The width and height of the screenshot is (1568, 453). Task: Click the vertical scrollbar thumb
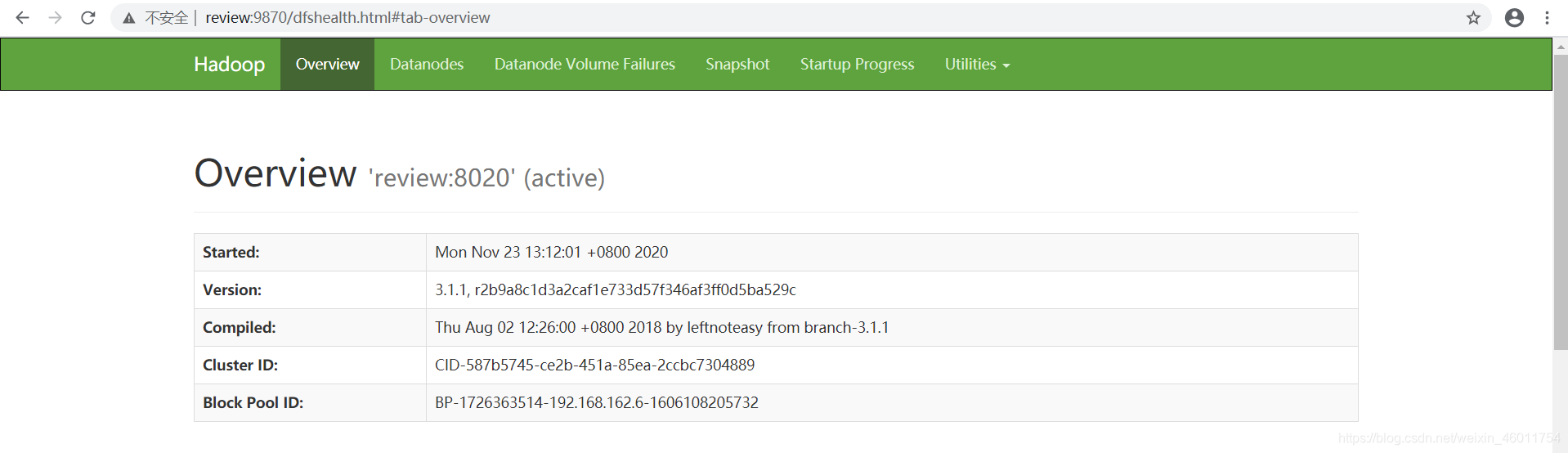click(x=1560, y=203)
